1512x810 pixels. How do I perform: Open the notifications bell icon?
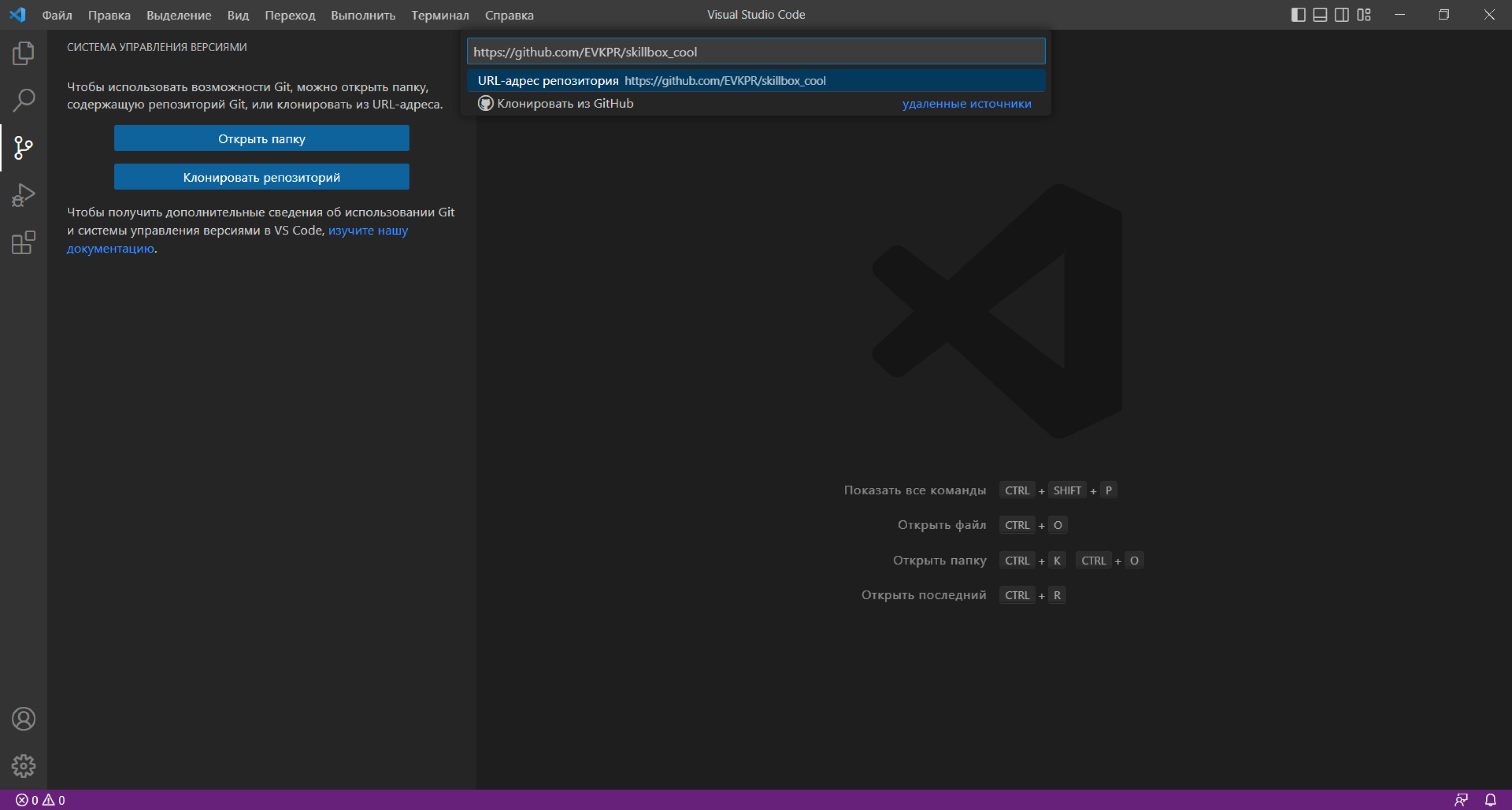click(x=1491, y=800)
